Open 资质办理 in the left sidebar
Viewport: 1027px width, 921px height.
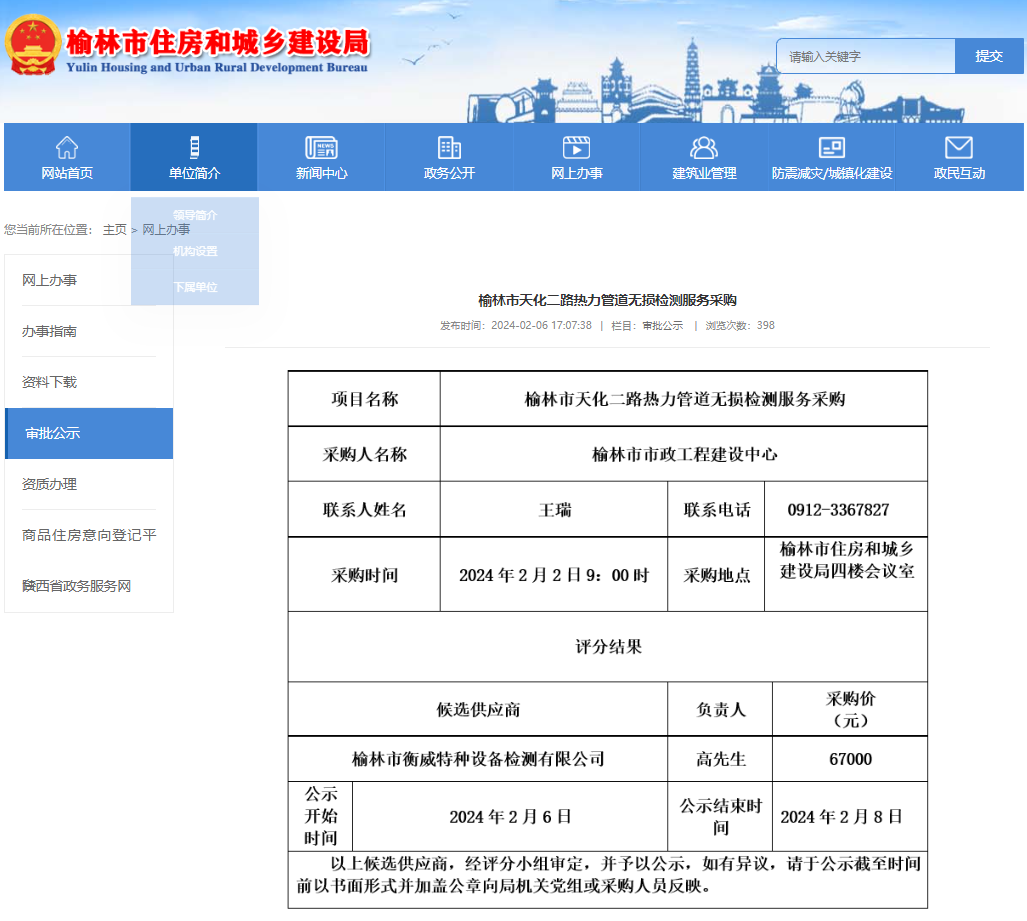click(49, 484)
